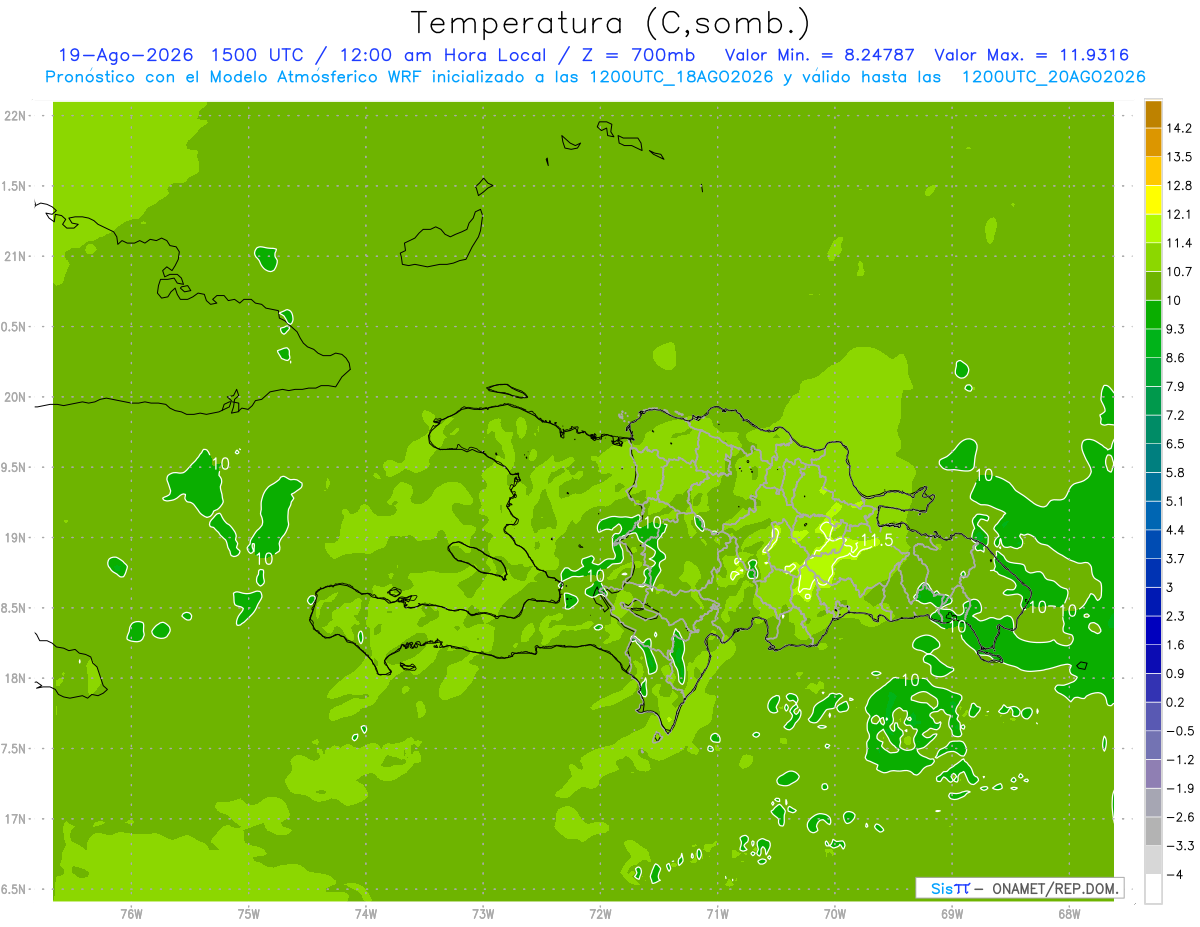Click the '20N' latitude label

(15, 397)
